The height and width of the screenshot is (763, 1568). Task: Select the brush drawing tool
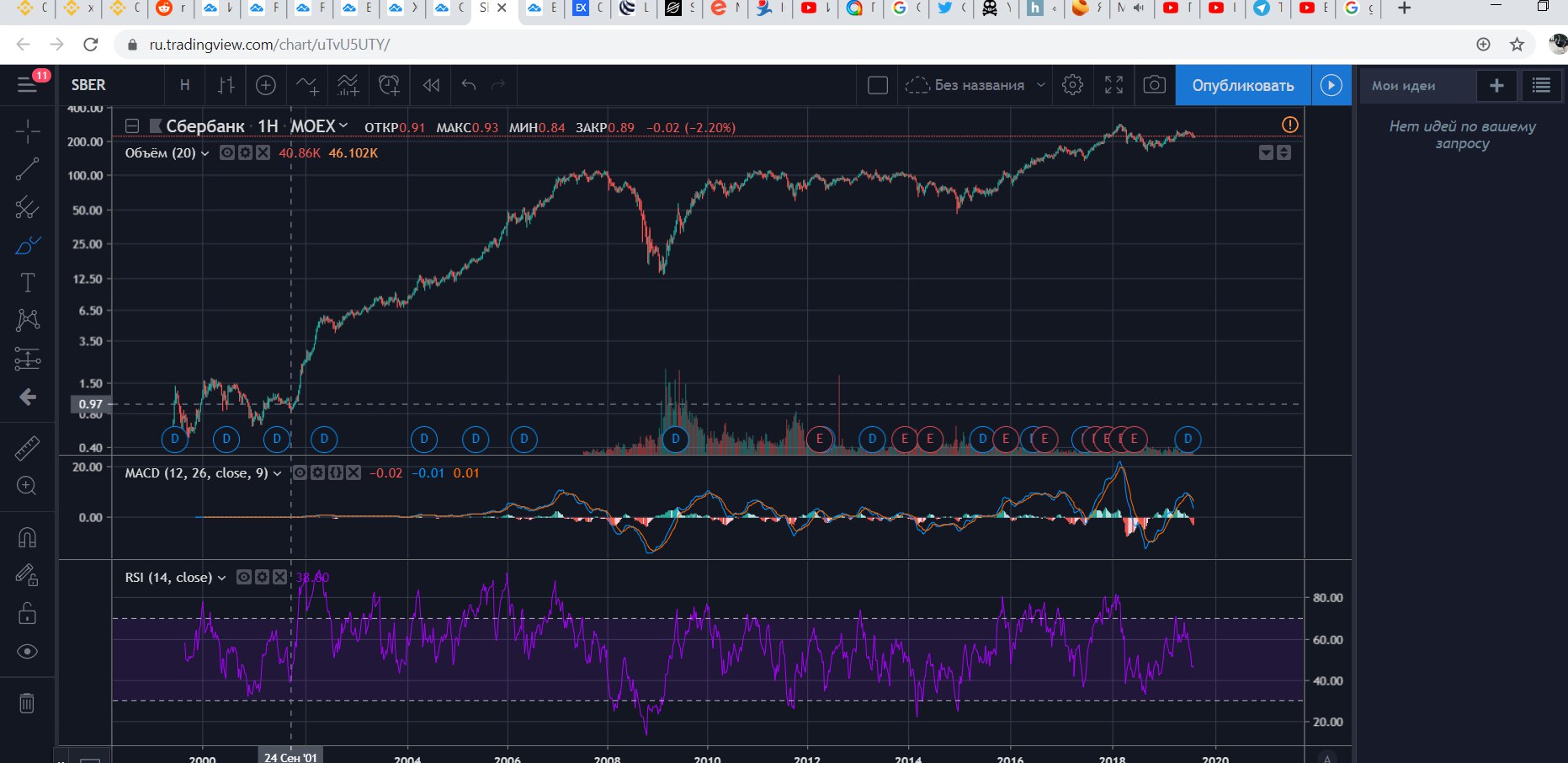pyautogui.click(x=27, y=245)
